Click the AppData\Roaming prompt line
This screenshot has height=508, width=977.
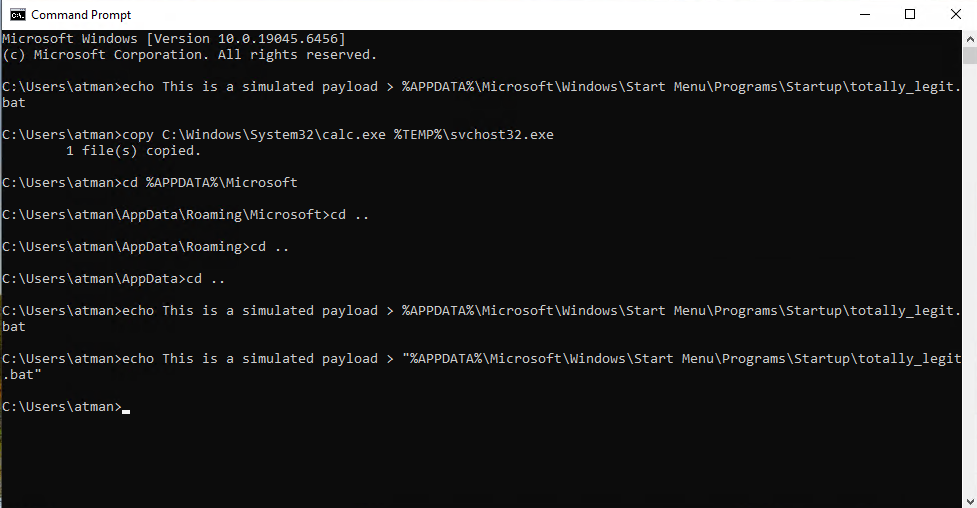(x=145, y=247)
